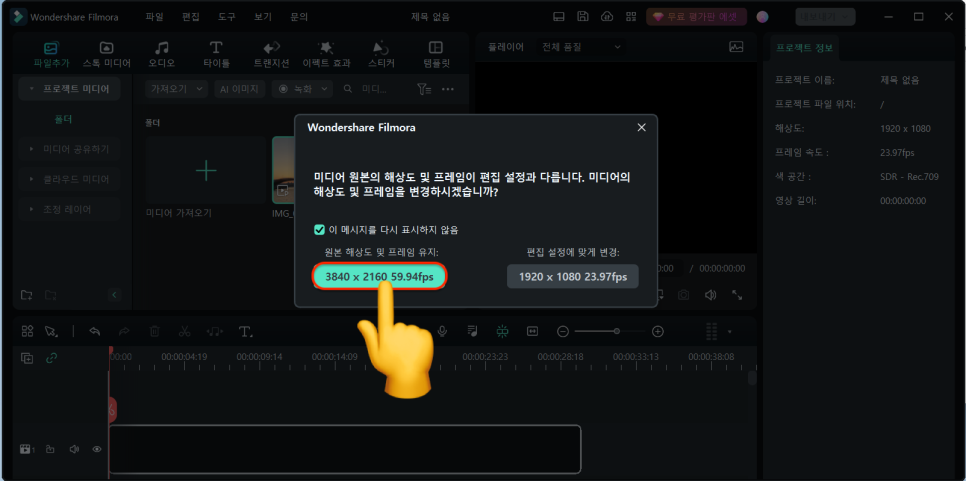Open the 트랜지션 tab
Screen dimensions: 966x481
[271, 54]
